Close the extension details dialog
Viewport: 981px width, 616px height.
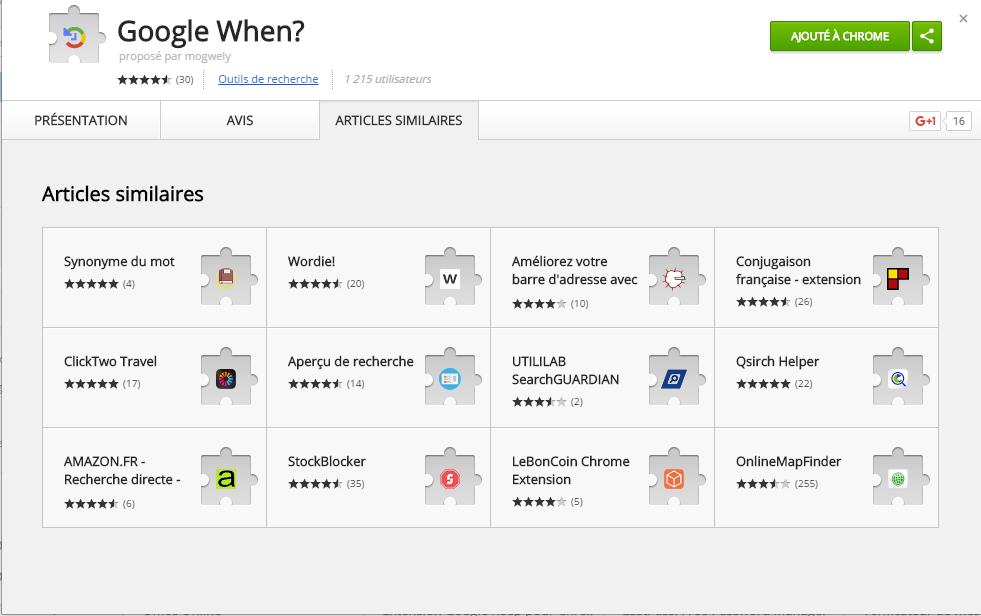pos(963,18)
